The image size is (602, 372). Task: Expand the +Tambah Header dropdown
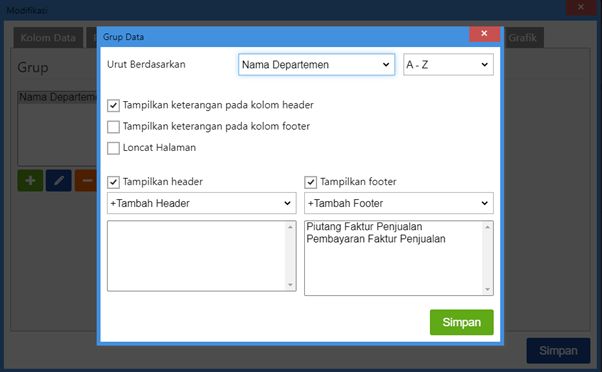[202, 203]
